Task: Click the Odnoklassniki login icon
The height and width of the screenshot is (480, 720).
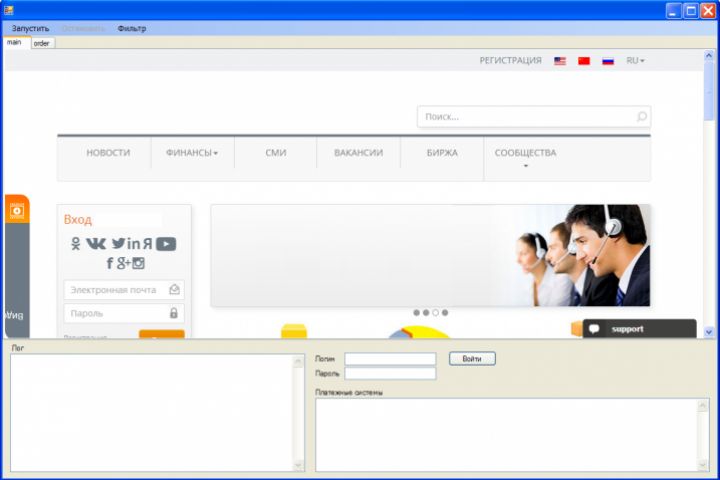Action: pos(76,243)
